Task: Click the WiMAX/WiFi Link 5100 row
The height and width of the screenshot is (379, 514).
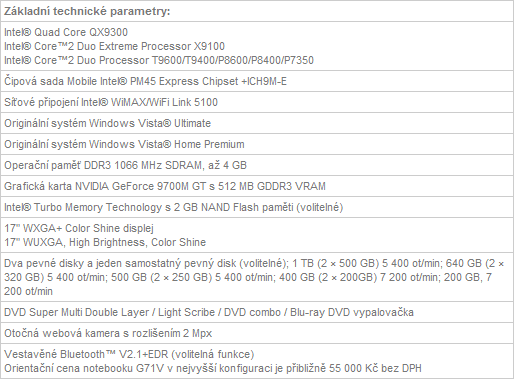Action: pos(257,102)
